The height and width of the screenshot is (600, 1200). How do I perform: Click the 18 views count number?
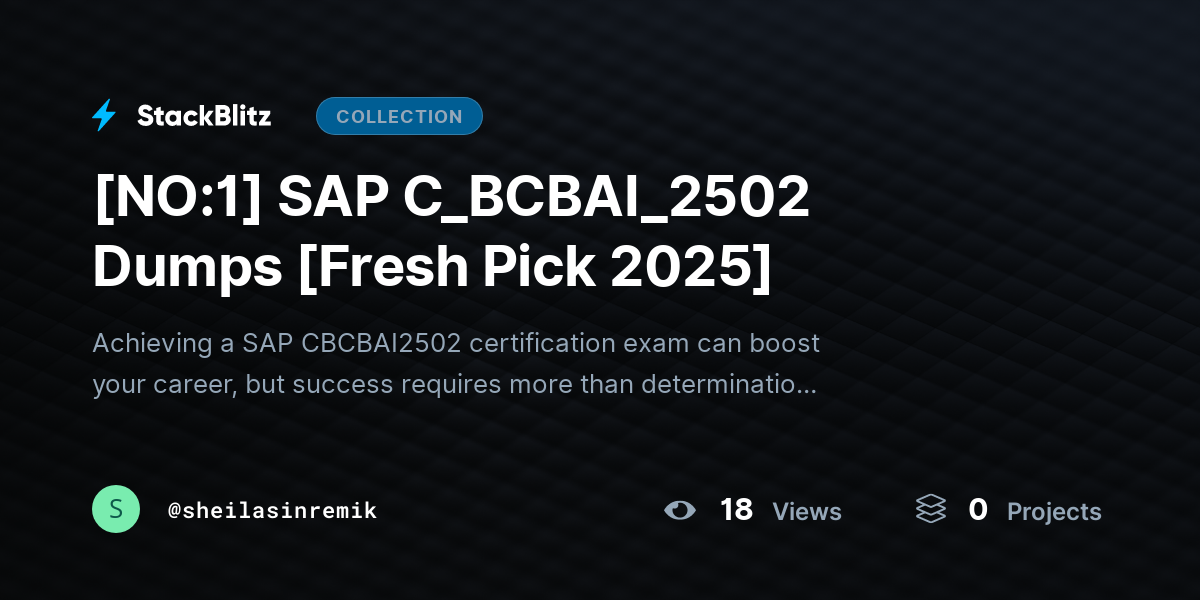point(736,510)
